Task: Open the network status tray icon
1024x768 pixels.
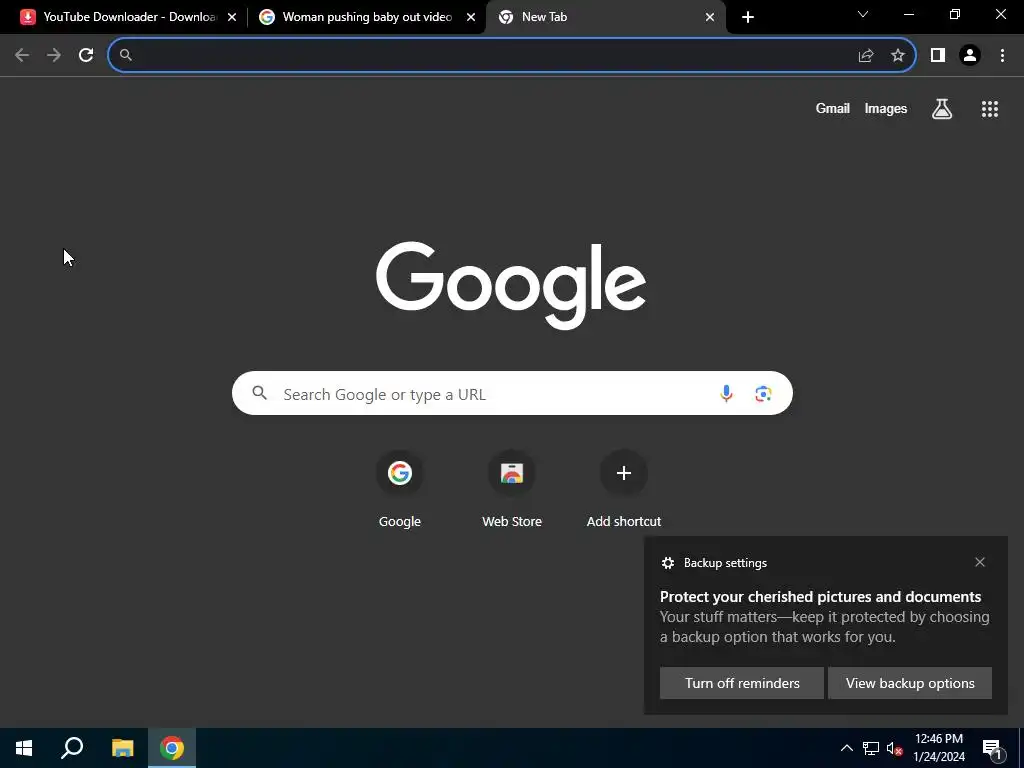Action: [871, 748]
